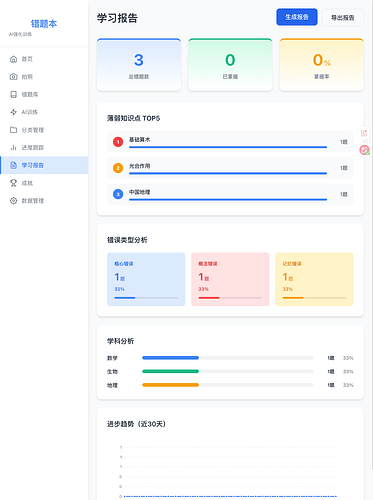Click the blue number 3 rank badge
This screenshot has width=373, height=500.
[x=118, y=194]
